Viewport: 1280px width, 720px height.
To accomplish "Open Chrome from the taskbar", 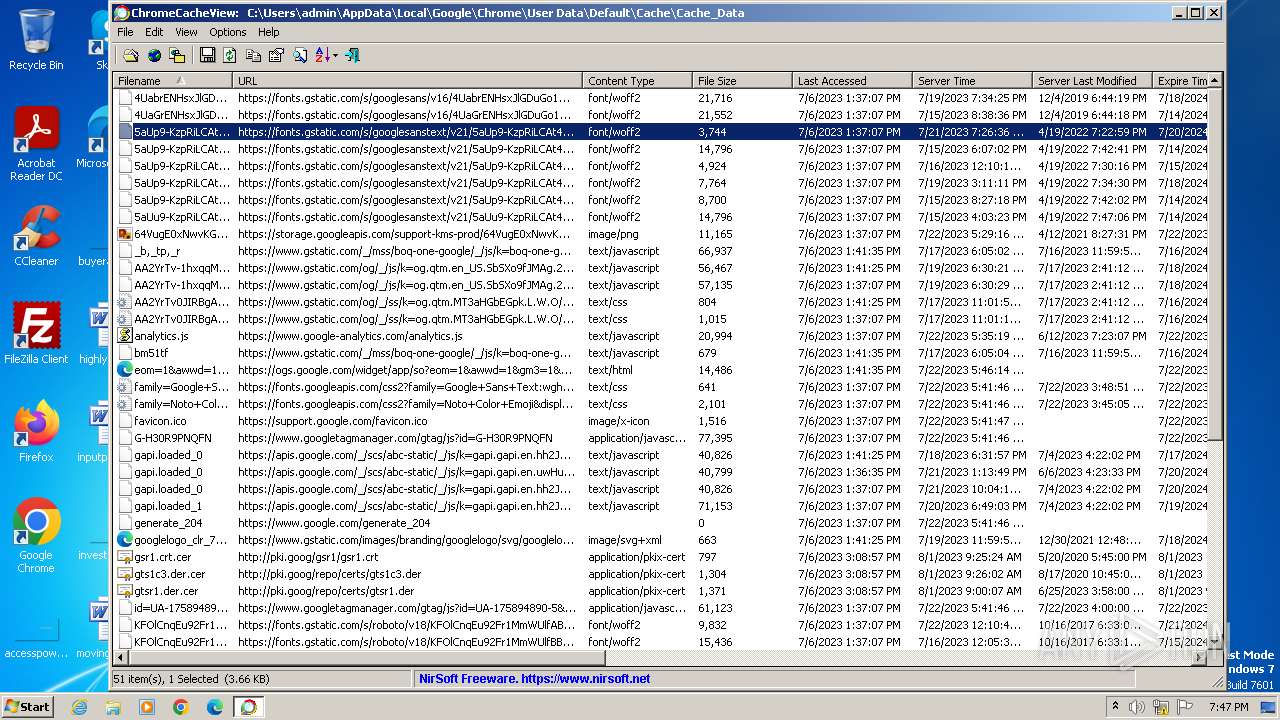I will click(x=181, y=707).
